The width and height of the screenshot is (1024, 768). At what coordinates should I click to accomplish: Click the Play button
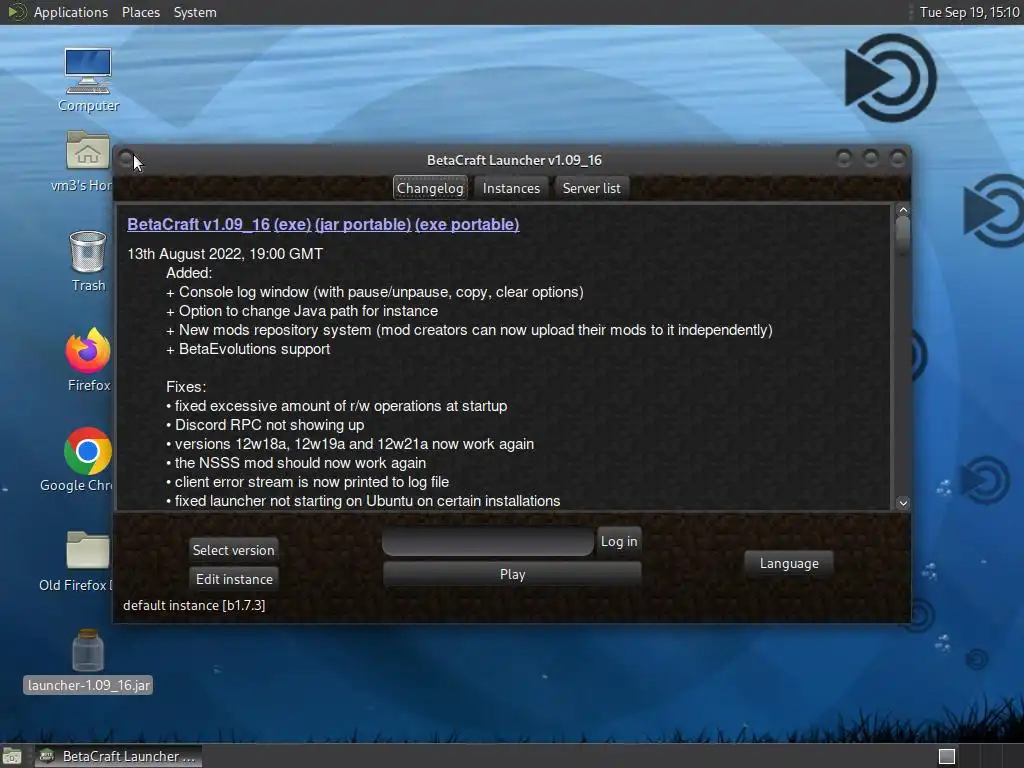(x=512, y=574)
